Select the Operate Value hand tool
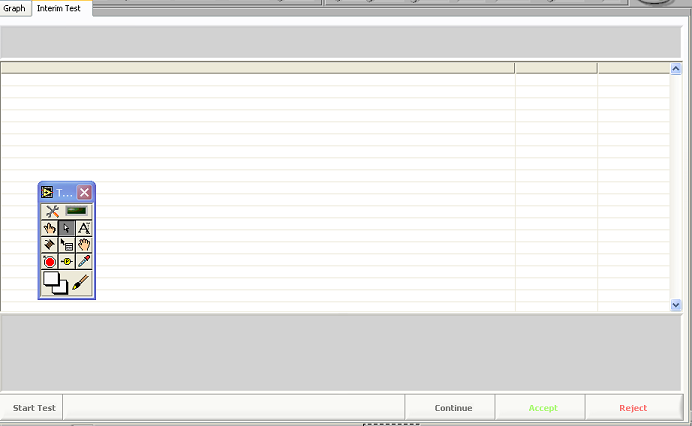The width and height of the screenshot is (692, 426). pyautogui.click(x=49, y=228)
